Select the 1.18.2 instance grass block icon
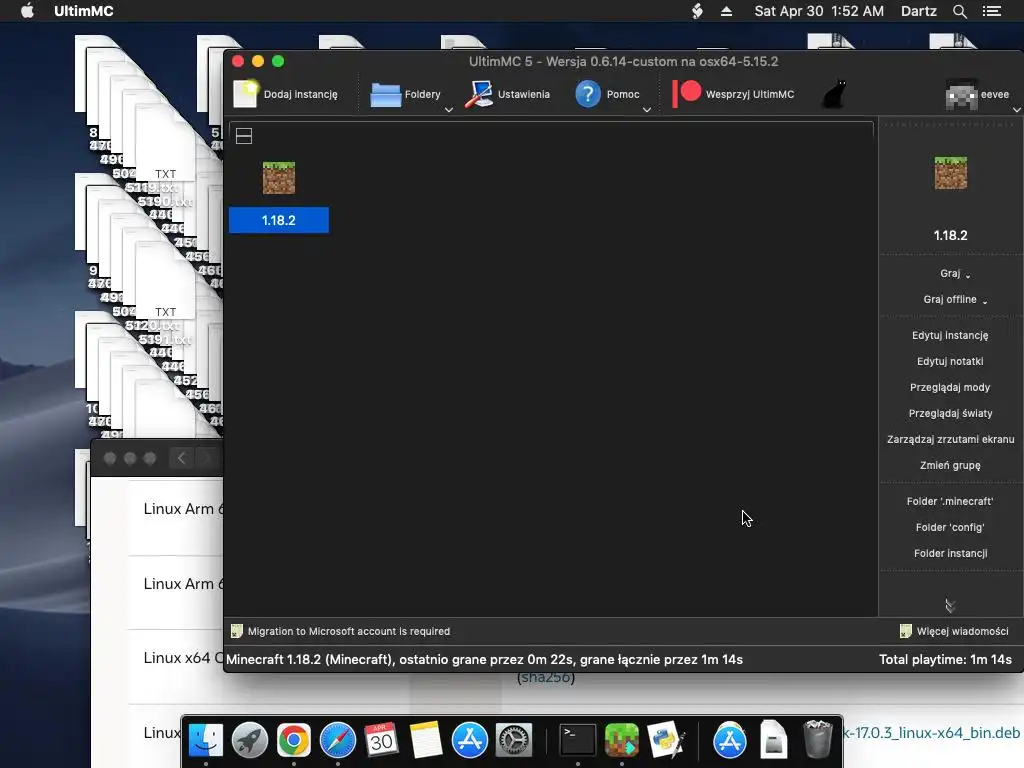 click(x=279, y=178)
